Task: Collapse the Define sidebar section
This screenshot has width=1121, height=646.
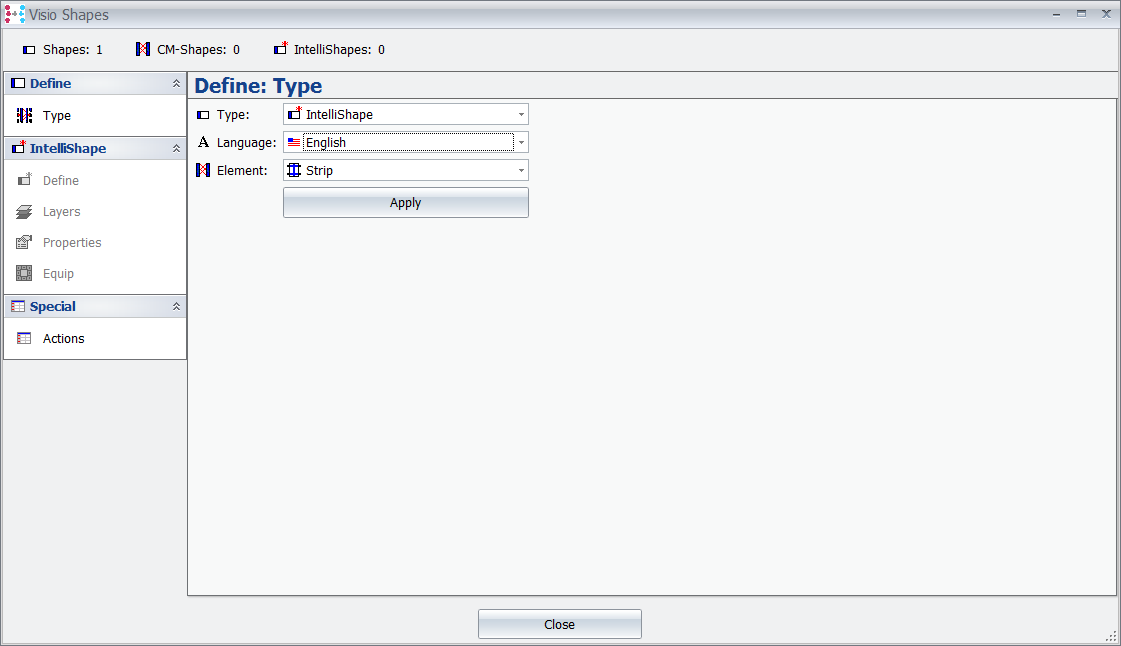Action: click(176, 84)
